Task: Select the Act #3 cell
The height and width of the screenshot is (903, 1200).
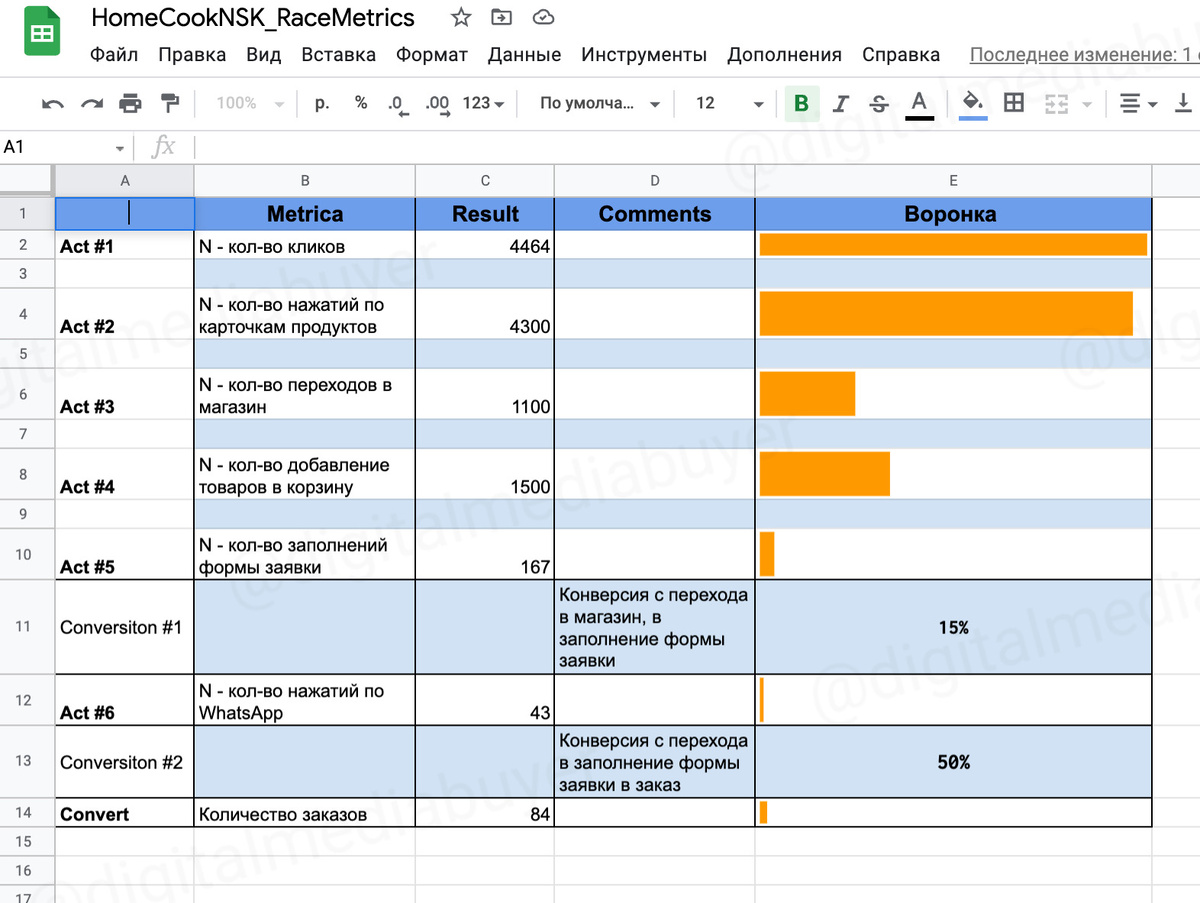Action: point(124,394)
